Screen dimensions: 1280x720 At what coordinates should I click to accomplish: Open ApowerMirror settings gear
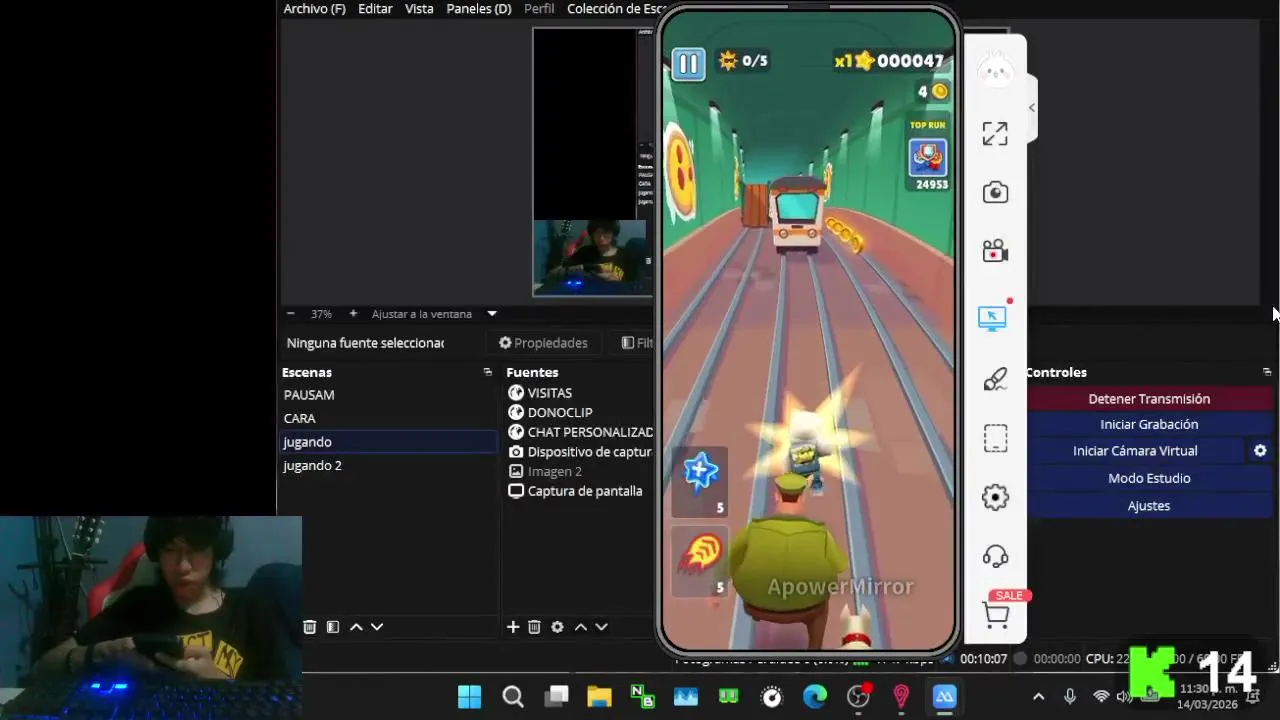coord(995,497)
